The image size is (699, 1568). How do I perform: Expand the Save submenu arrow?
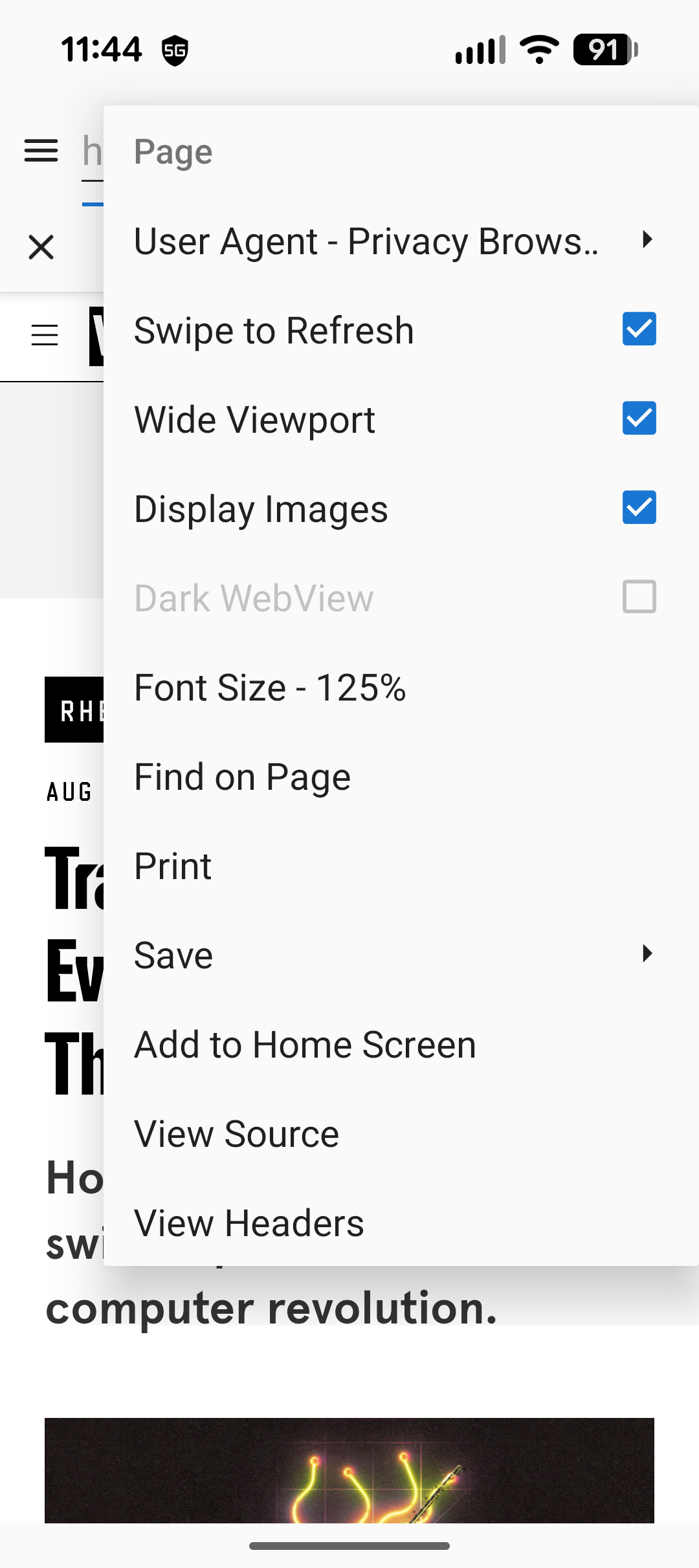pyautogui.click(x=647, y=953)
